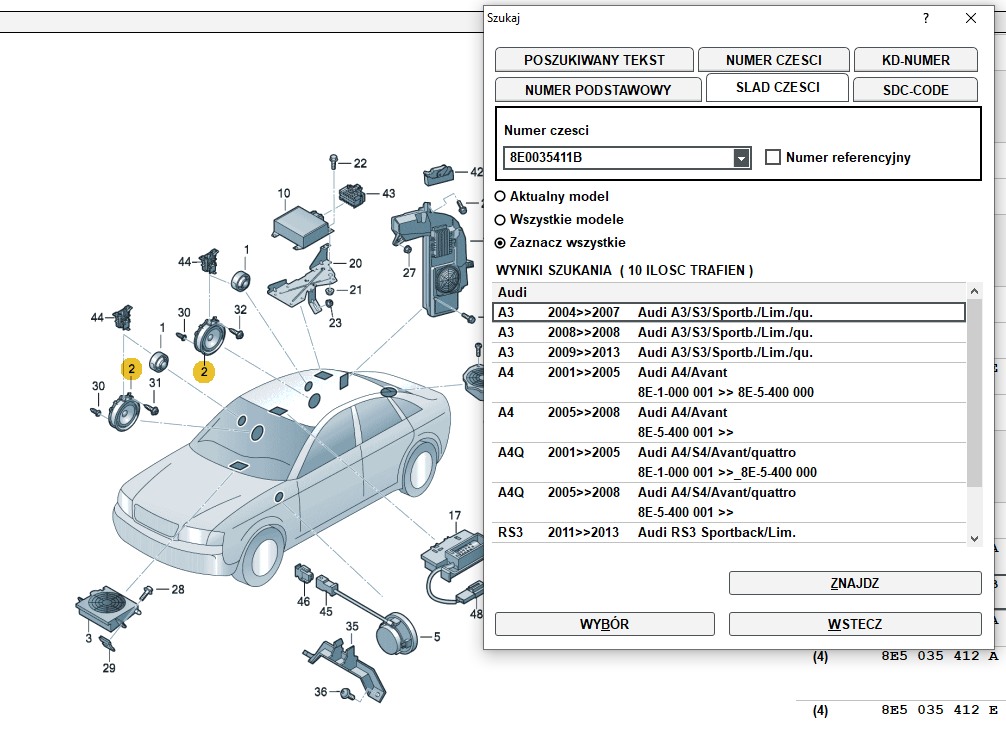Select the KD-NUMER tab
This screenshot has width=1006, height=731.
916,60
